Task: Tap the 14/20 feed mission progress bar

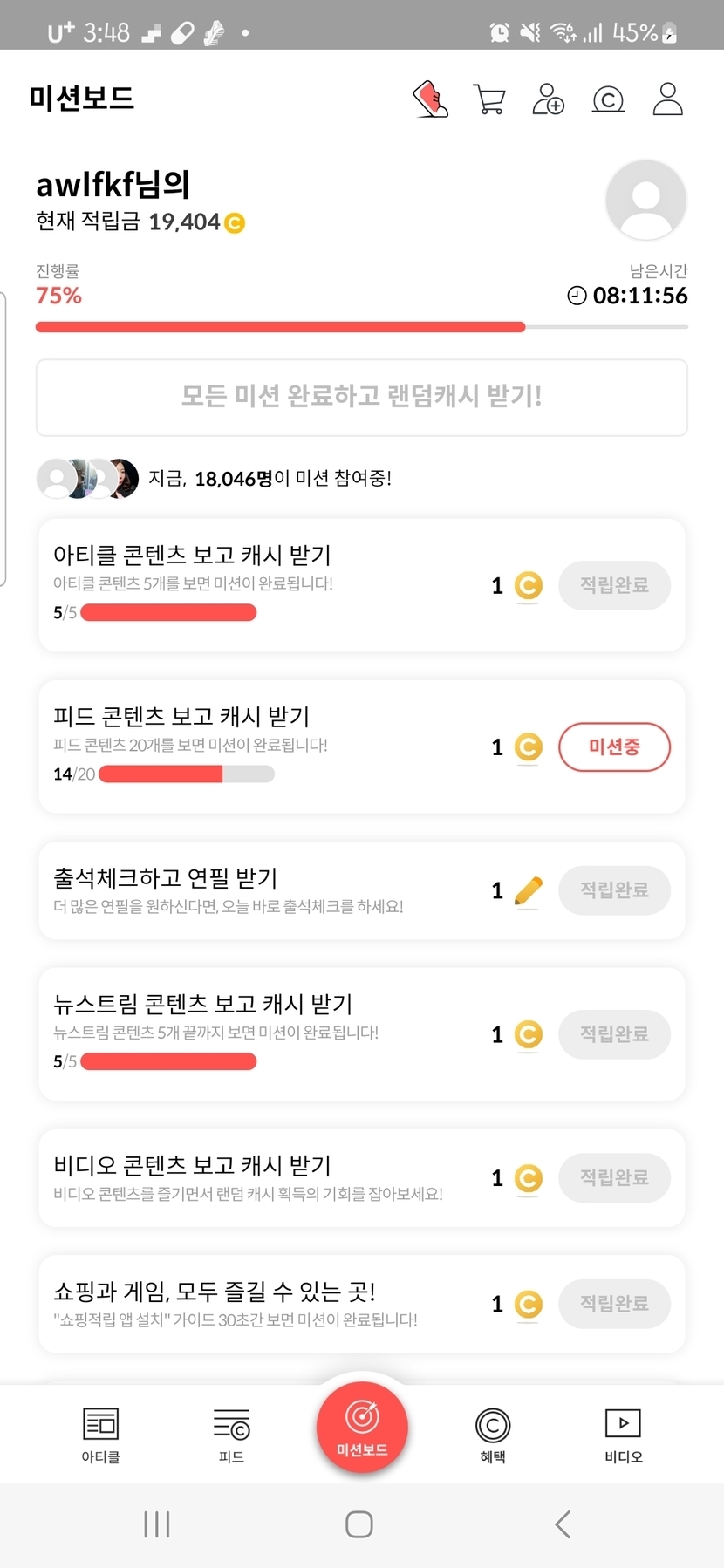Action: (187, 774)
